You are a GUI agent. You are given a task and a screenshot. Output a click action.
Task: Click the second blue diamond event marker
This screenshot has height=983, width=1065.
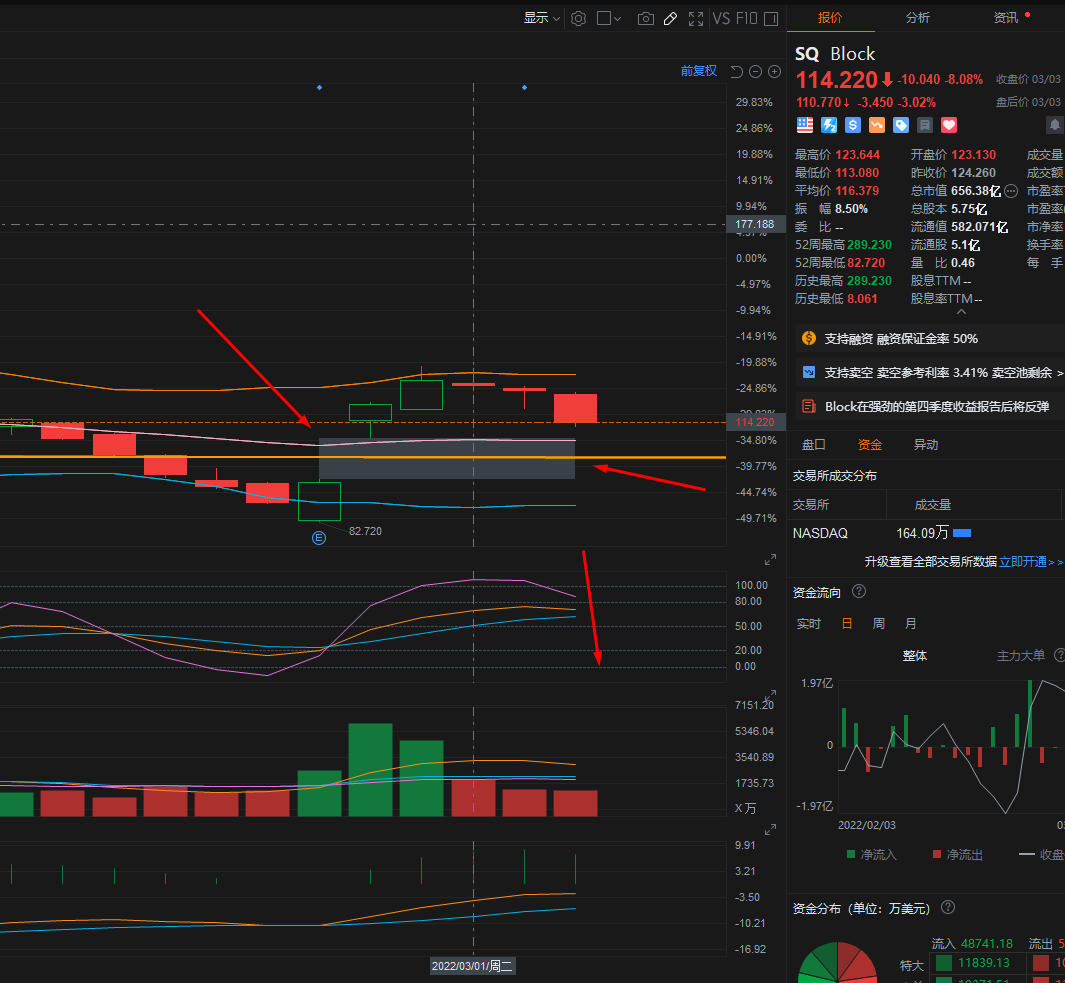pos(524,88)
